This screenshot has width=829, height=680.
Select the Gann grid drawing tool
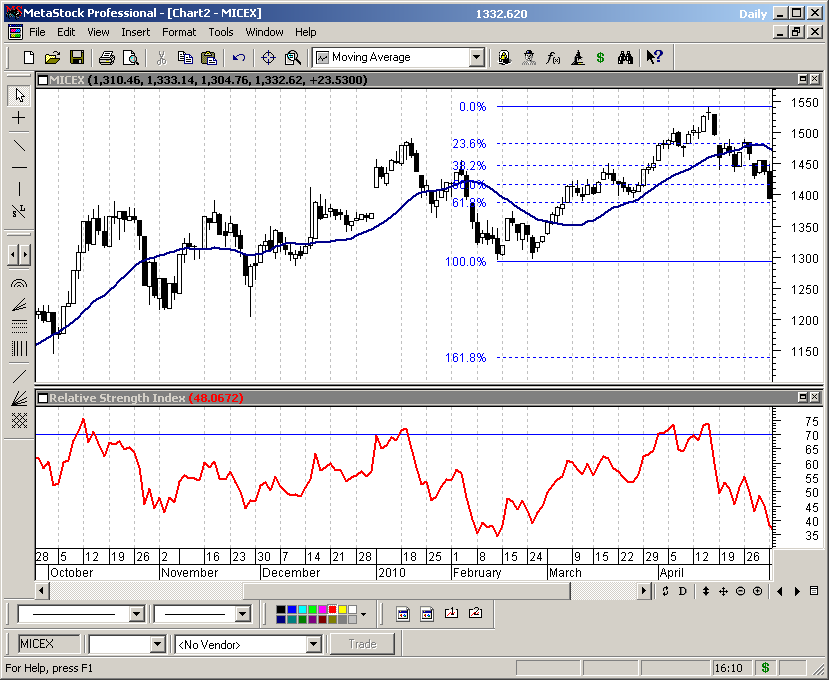click(18, 420)
